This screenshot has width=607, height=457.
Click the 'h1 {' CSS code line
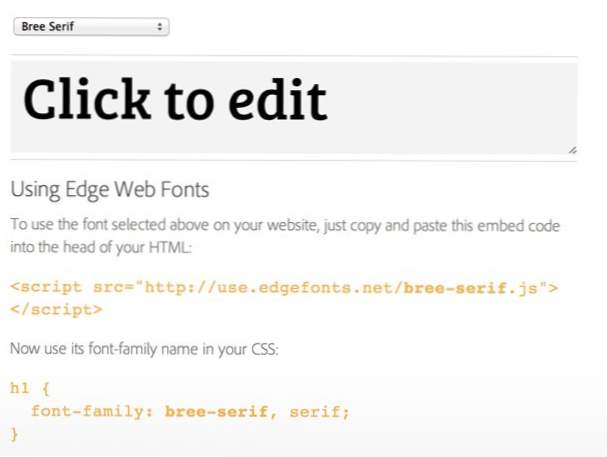[30, 389]
